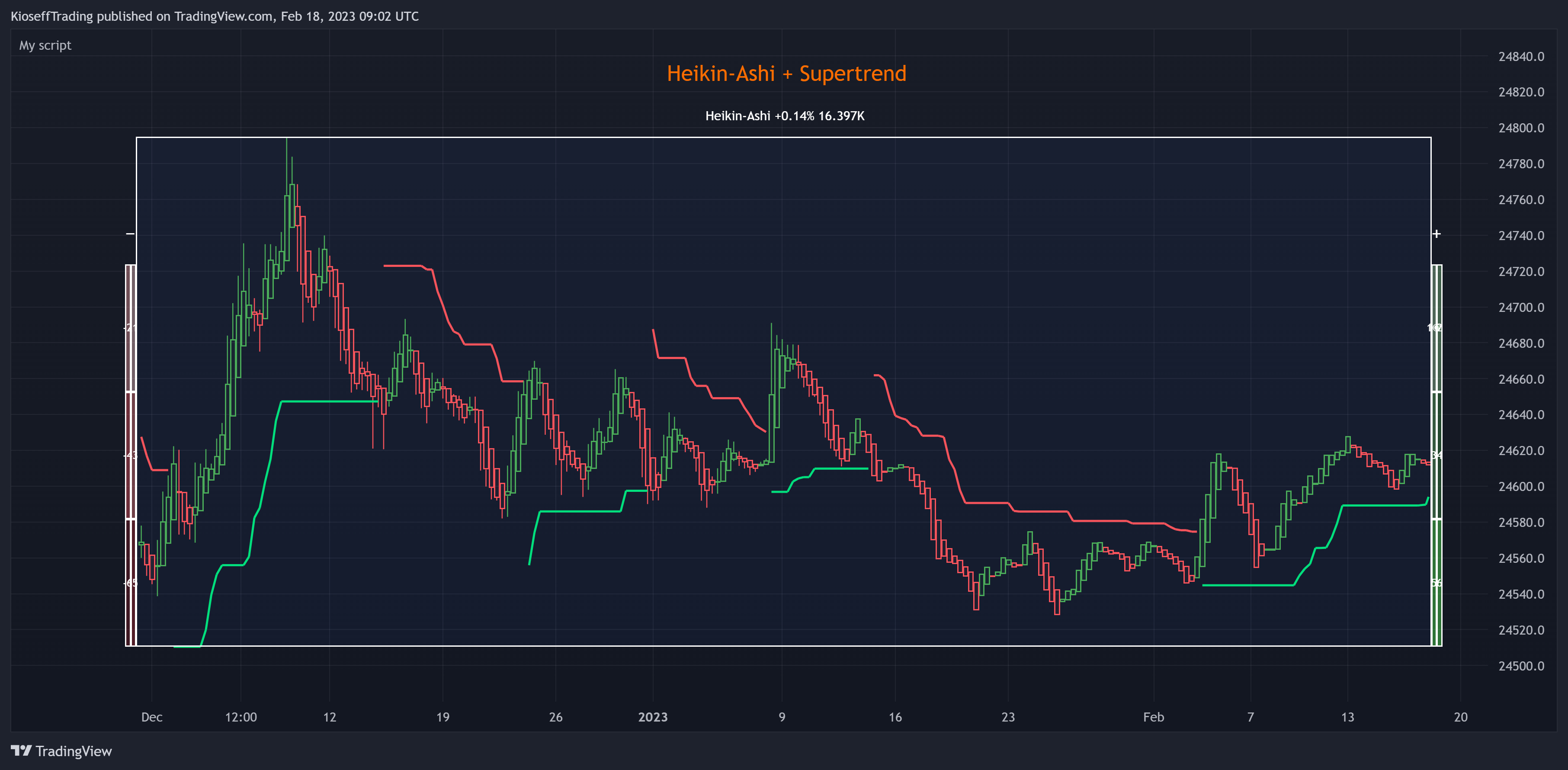Click the '12:00' time axis label
Viewport: 1568px width, 770px height.
[x=241, y=717]
